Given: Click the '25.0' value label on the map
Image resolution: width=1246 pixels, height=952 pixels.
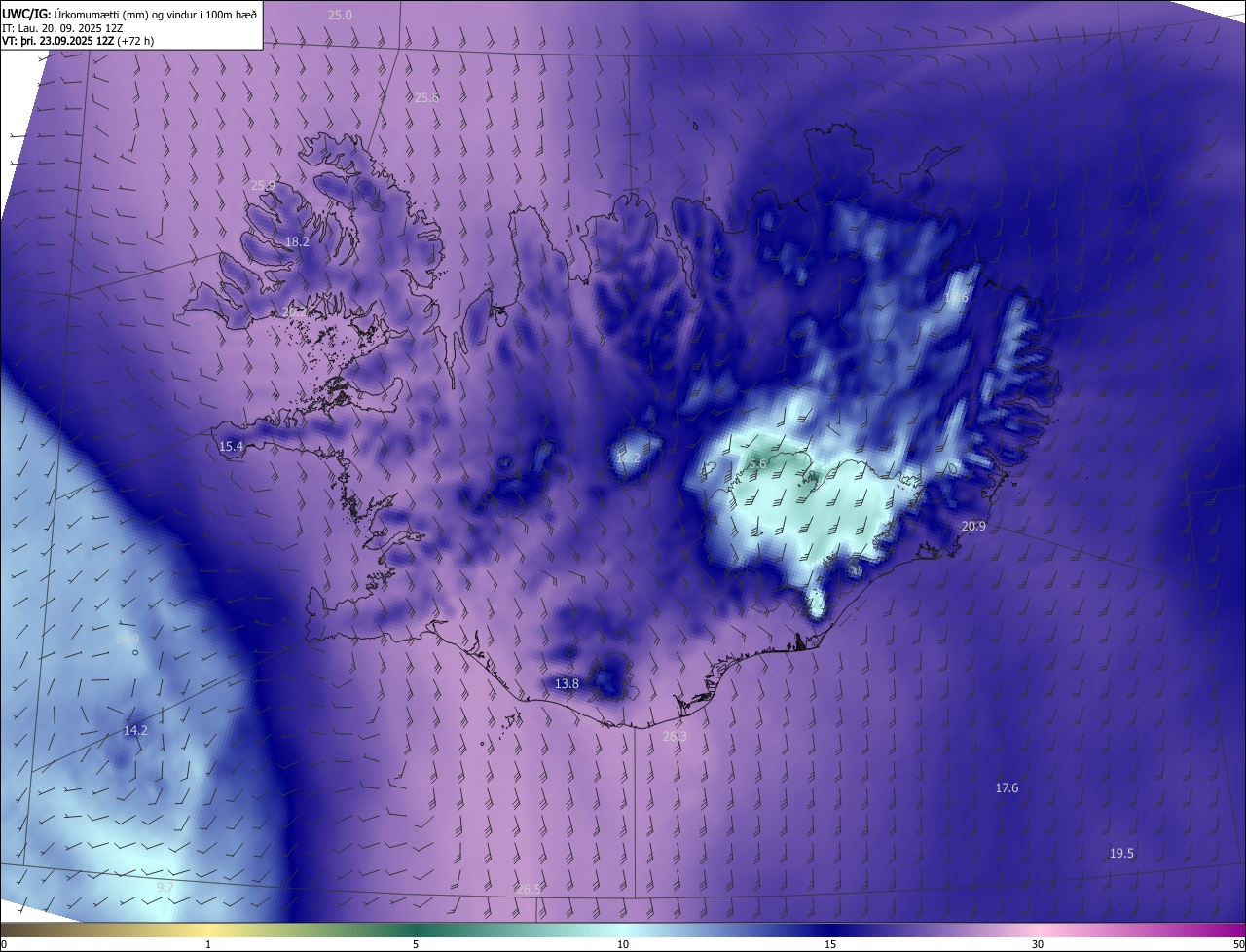Looking at the screenshot, I should 340,16.
